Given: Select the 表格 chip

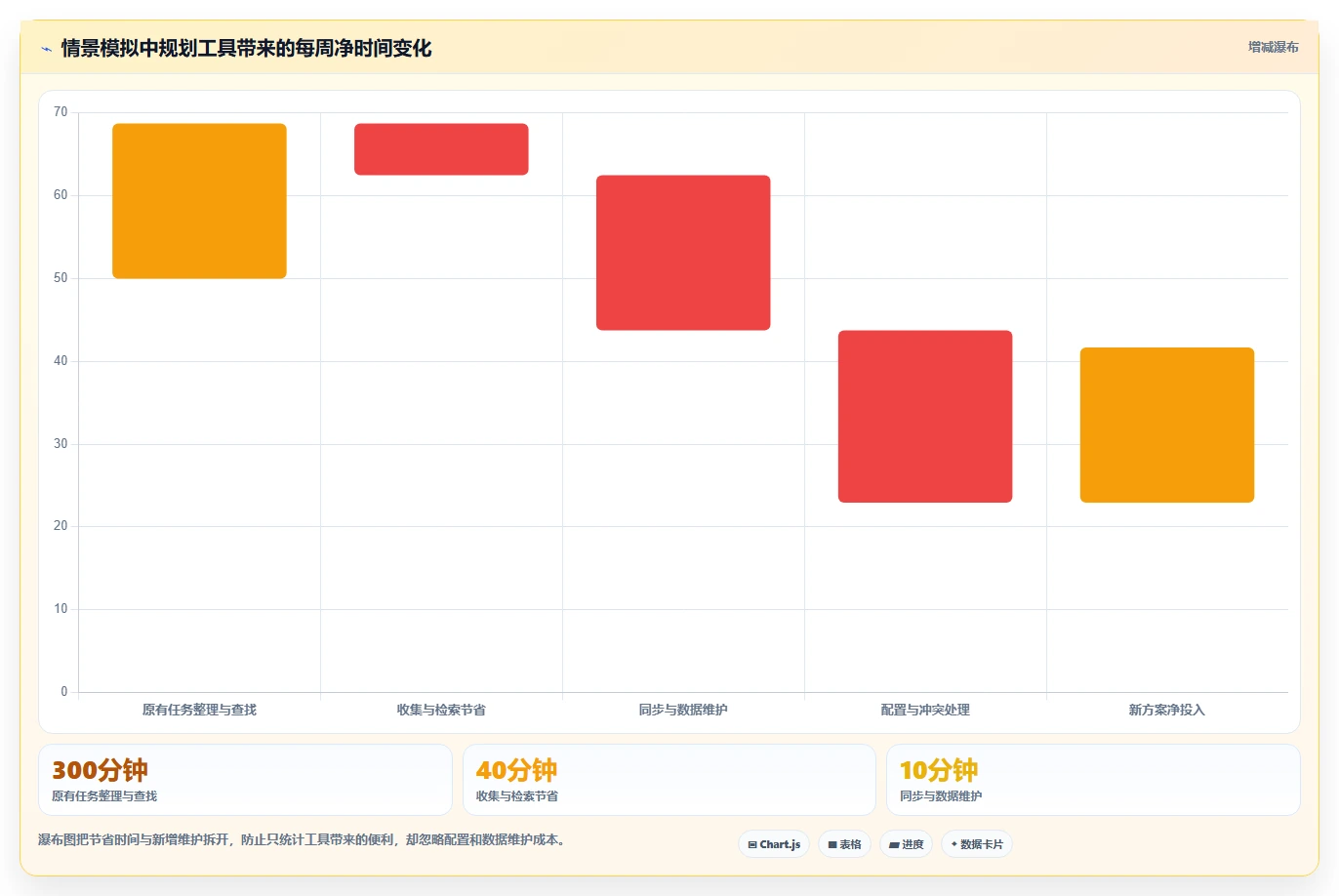Looking at the screenshot, I should (844, 844).
